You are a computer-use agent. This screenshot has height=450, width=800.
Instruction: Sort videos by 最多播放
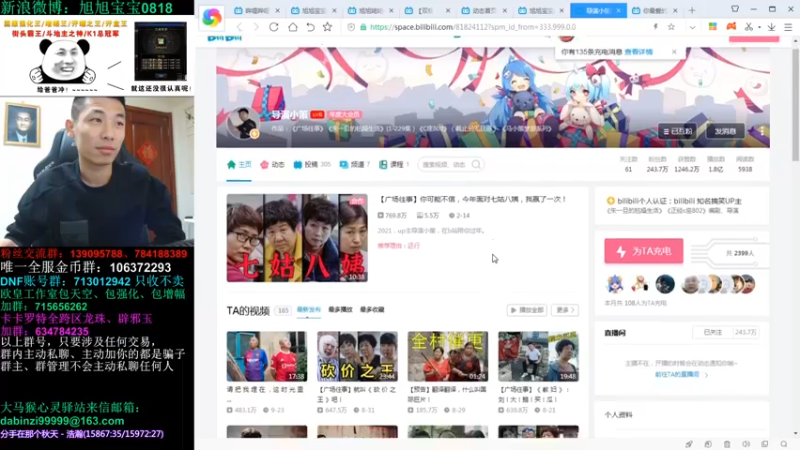(x=340, y=310)
